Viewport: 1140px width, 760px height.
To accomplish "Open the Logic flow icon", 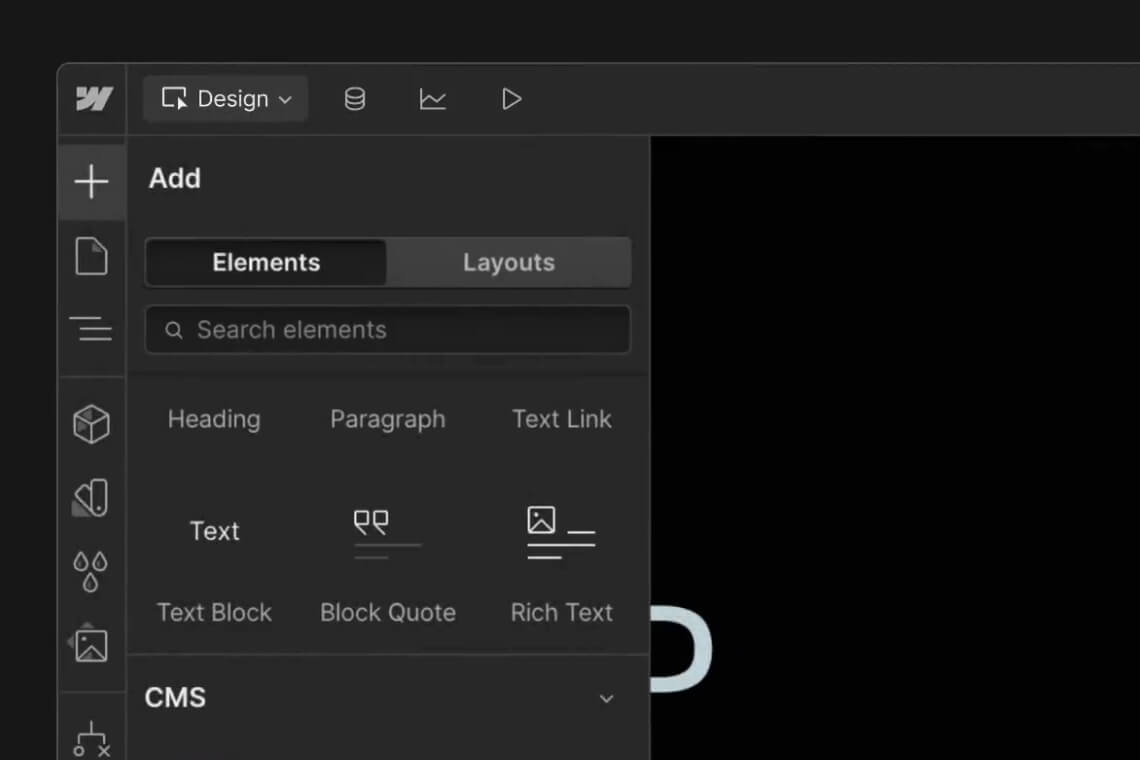I will [92, 740].
